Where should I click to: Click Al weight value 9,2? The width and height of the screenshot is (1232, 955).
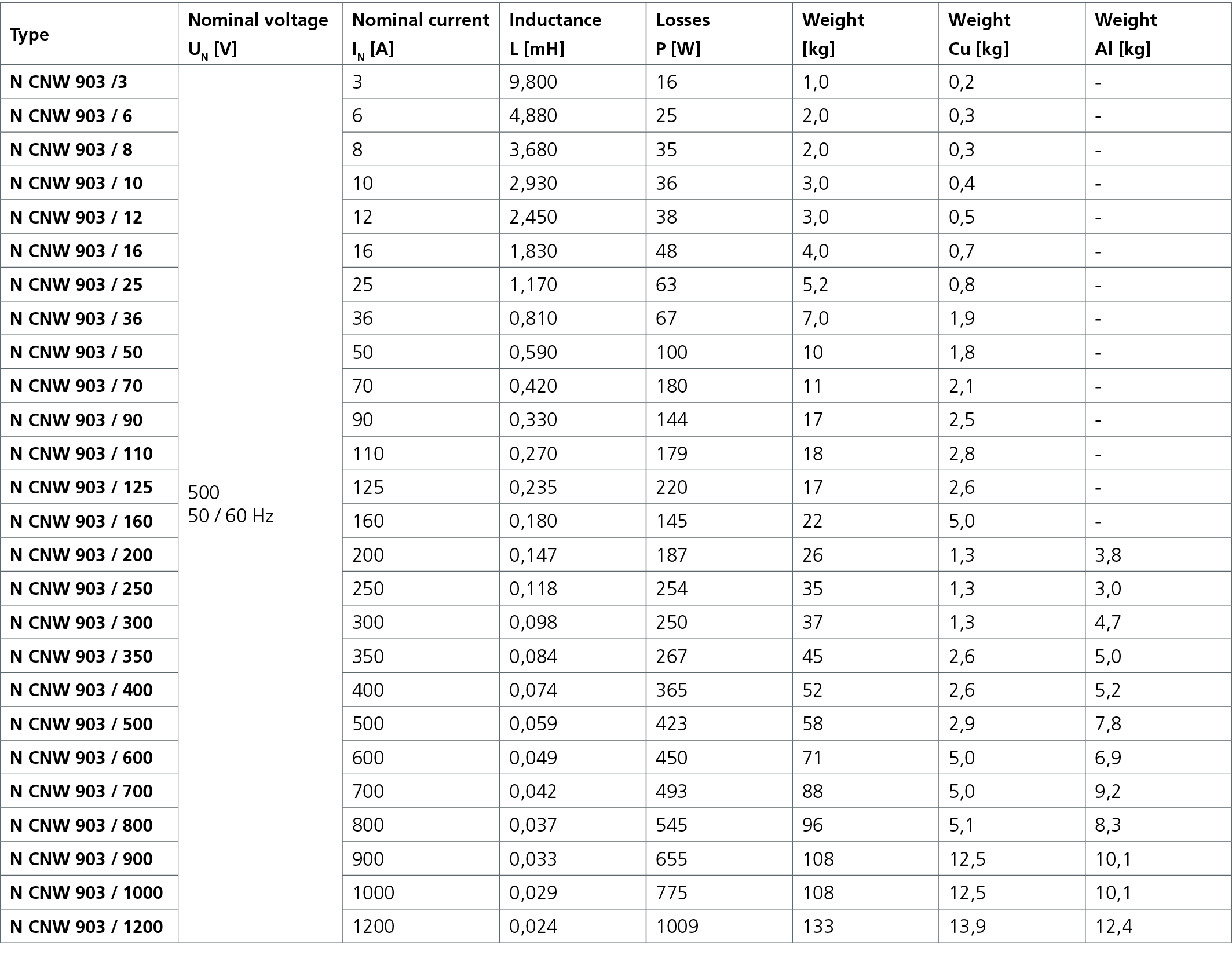[x=1108, y=791]
